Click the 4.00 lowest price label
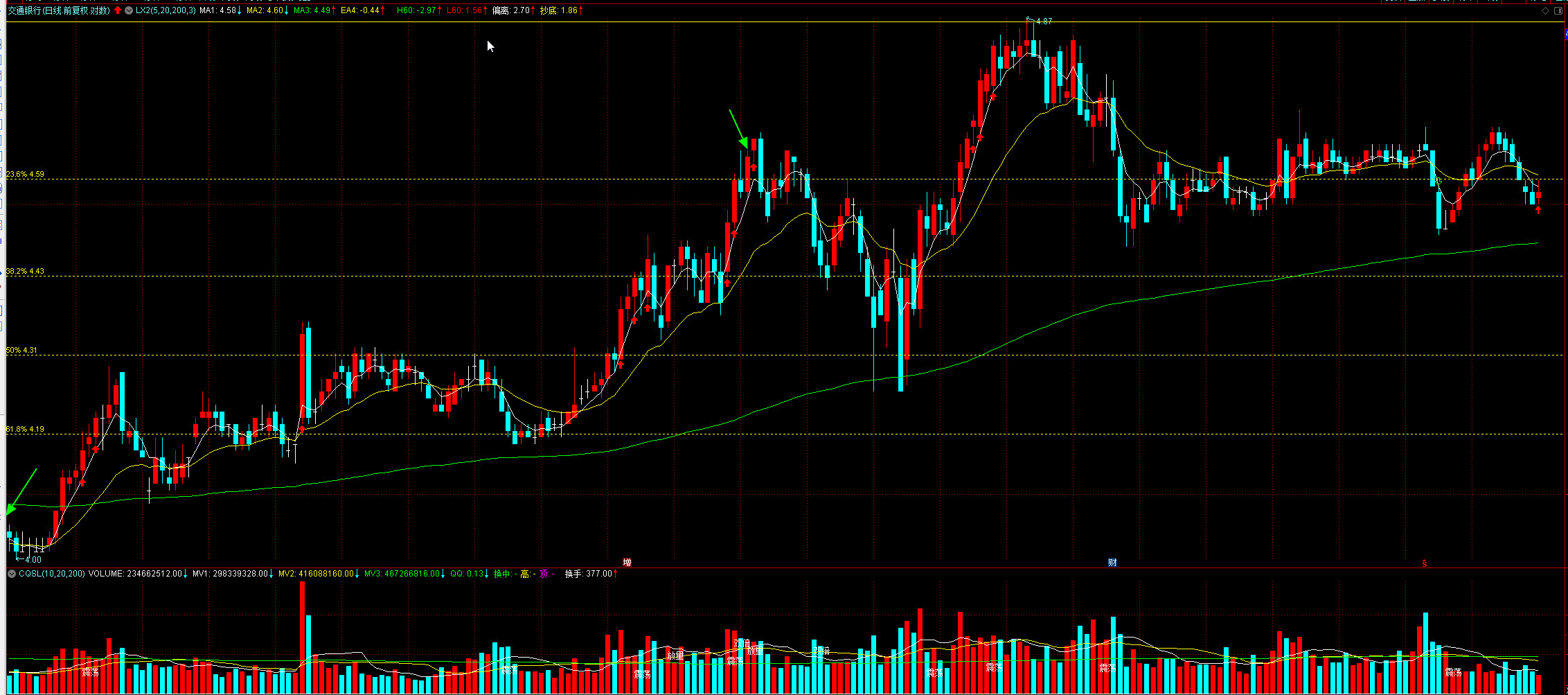The image size is (1568, 695). point(33,560)
